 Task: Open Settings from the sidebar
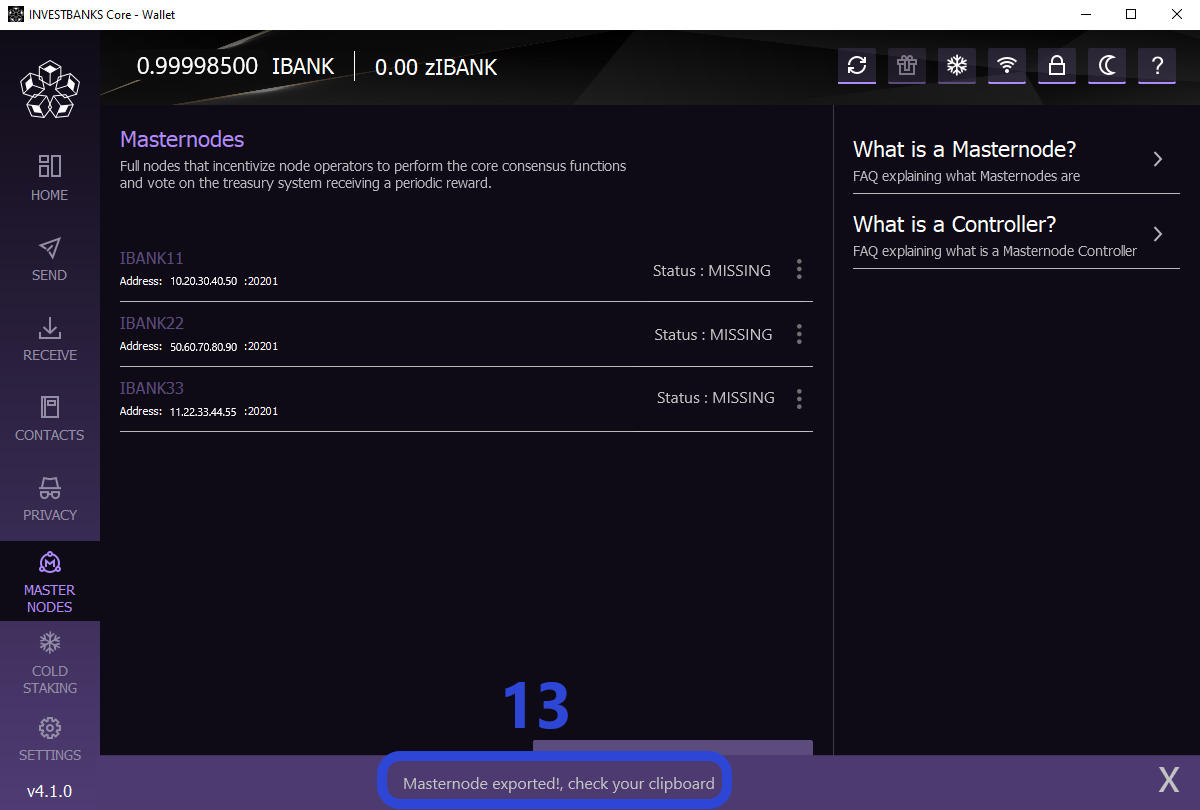click(x=49, y=739)
